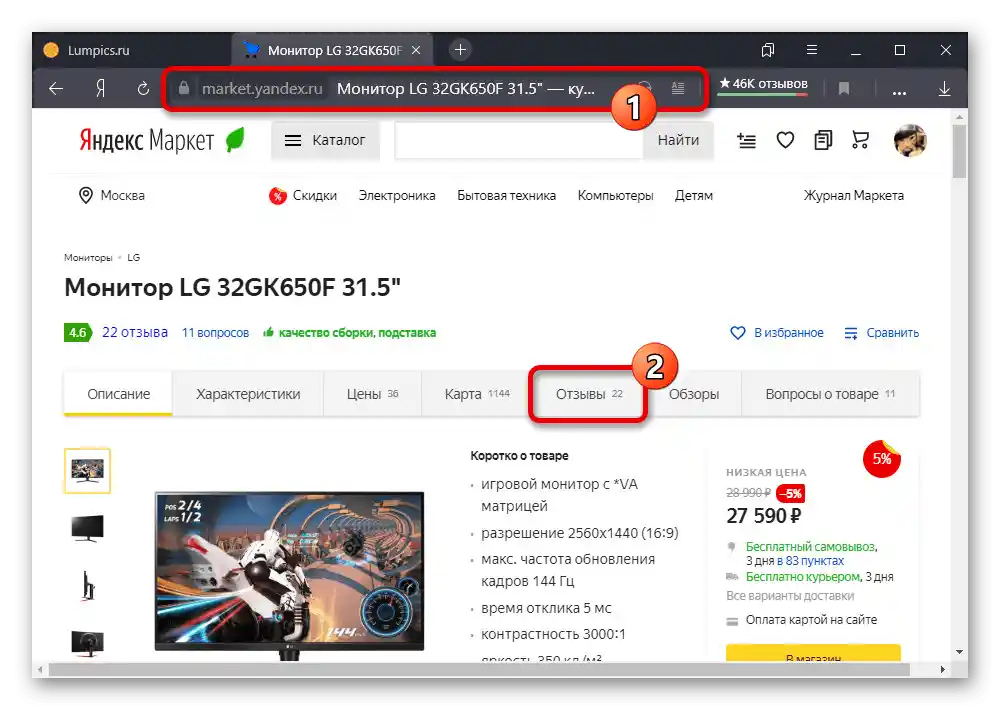The image size is (1000, 710).
Task: Go to the LG breadcrumb
Action: [133, 258]
